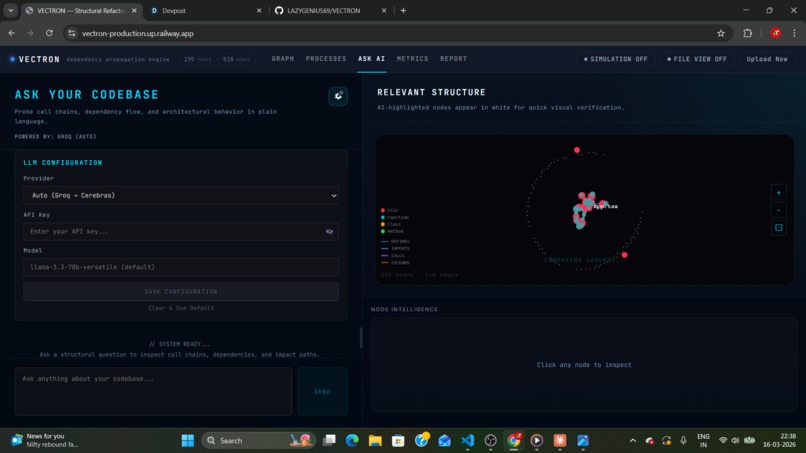Click Upload New button
The height and width of the screenshot is (453, 806).
click(x=766, y=59)
